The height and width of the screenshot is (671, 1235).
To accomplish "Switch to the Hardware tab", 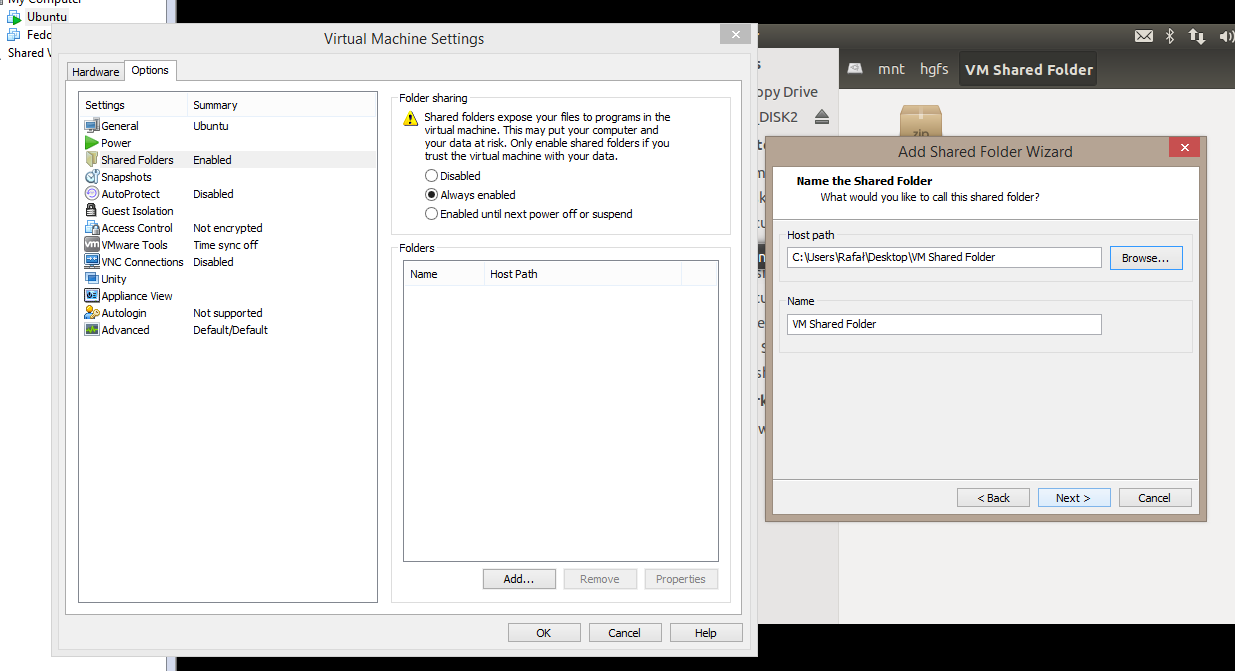I will point(96,72).
